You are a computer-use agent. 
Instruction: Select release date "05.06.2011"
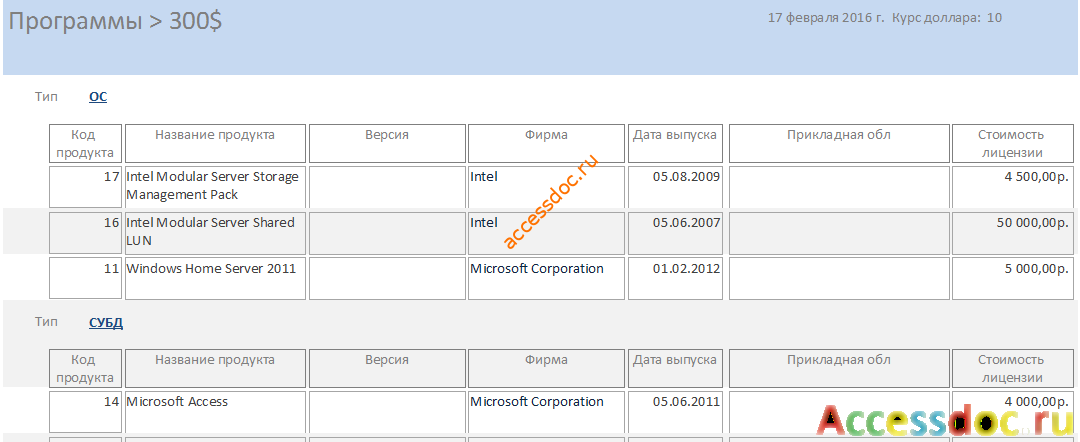[x=675, y=412]
